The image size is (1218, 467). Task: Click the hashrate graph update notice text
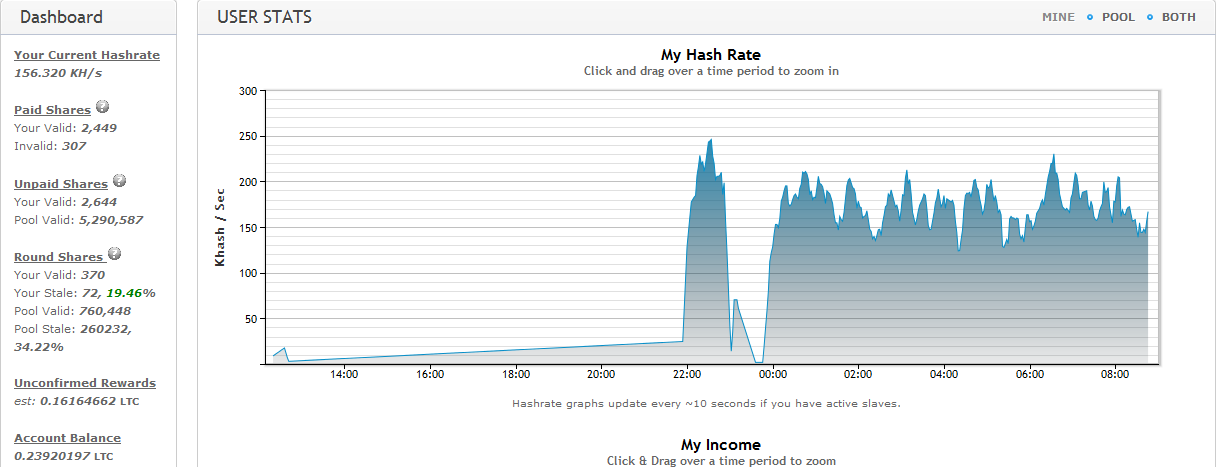(x=707, y=404)
